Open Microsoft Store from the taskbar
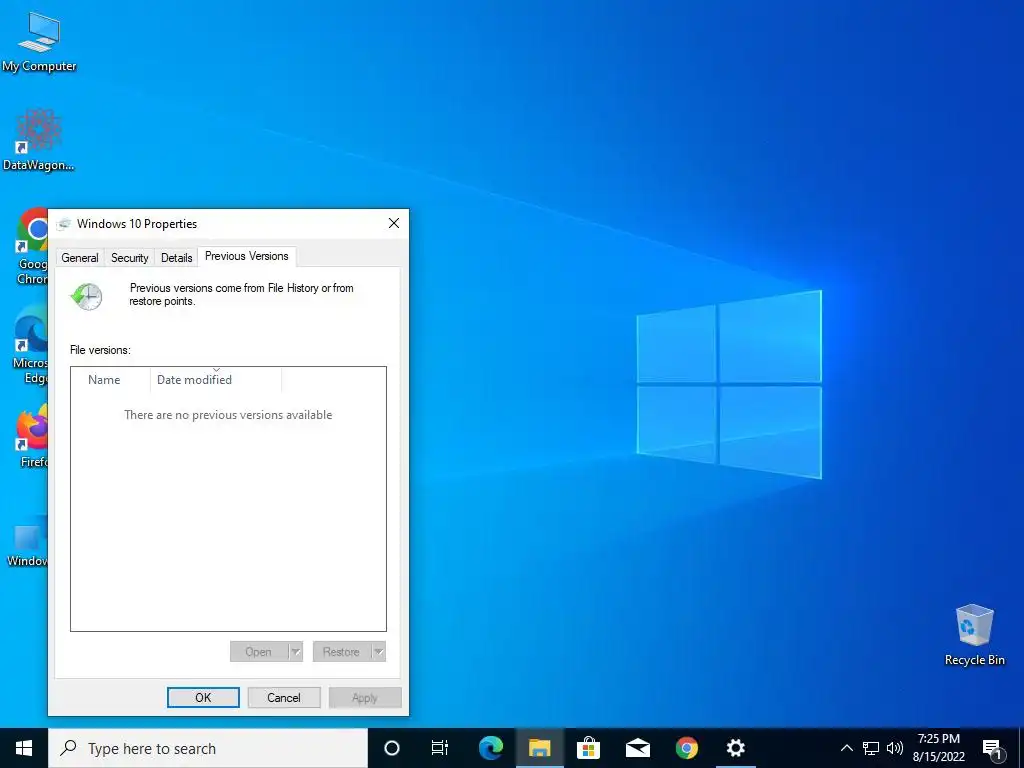 pos(588,748)
